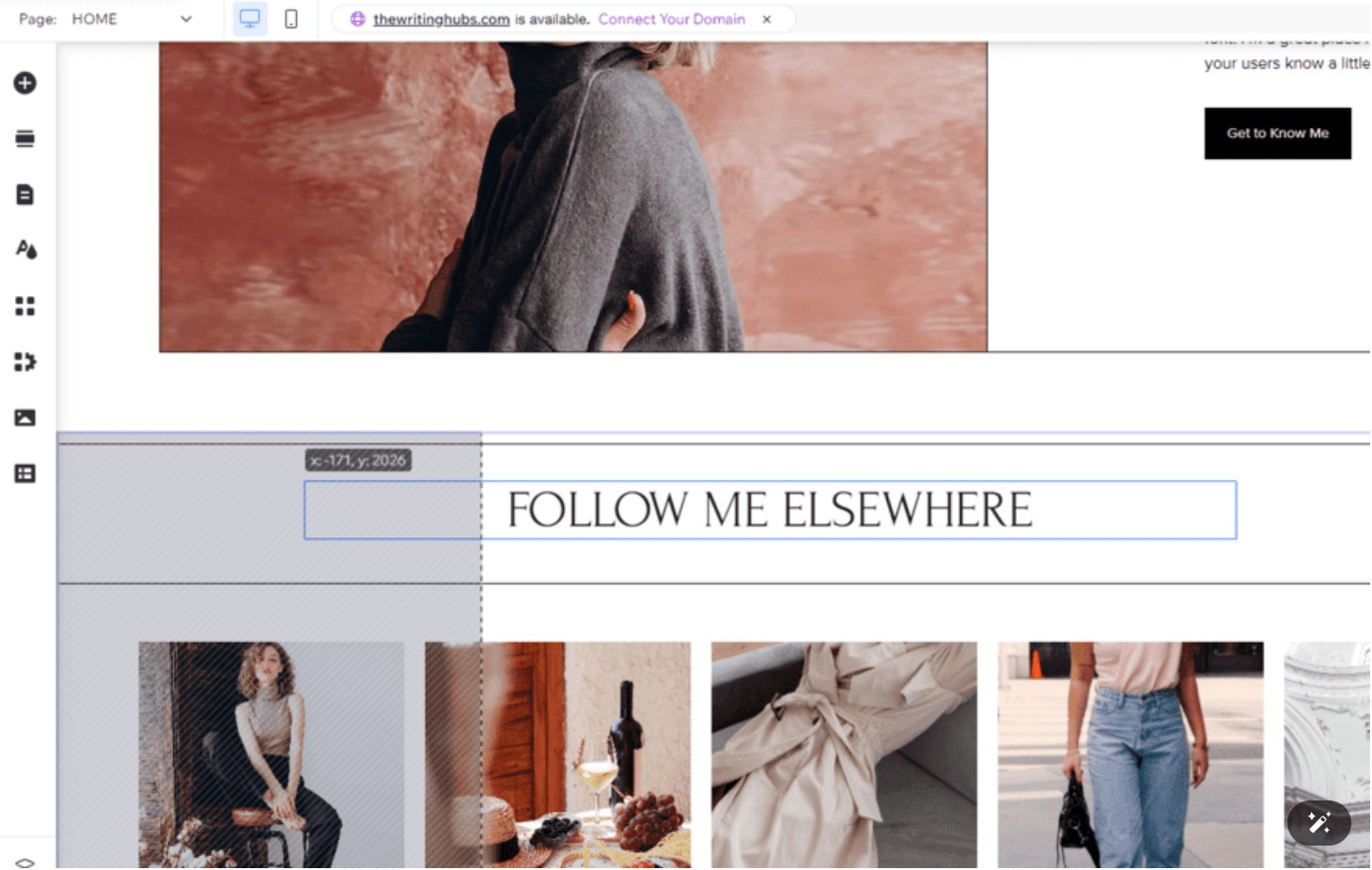Click Connect Your Domain link
The height and width of the screenshot is (870, 1372).
[671, 19]
